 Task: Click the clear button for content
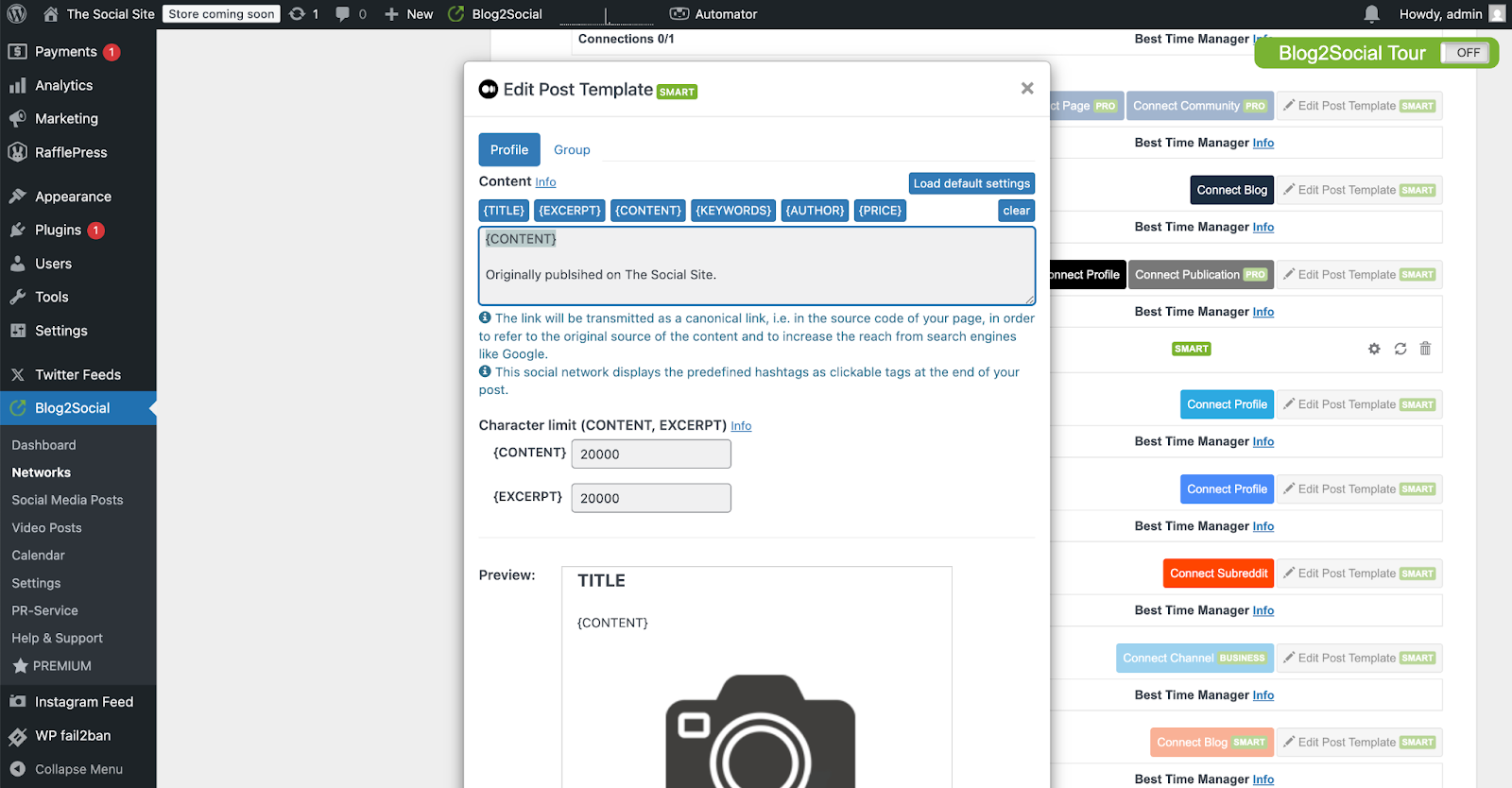coord(1016,211)
